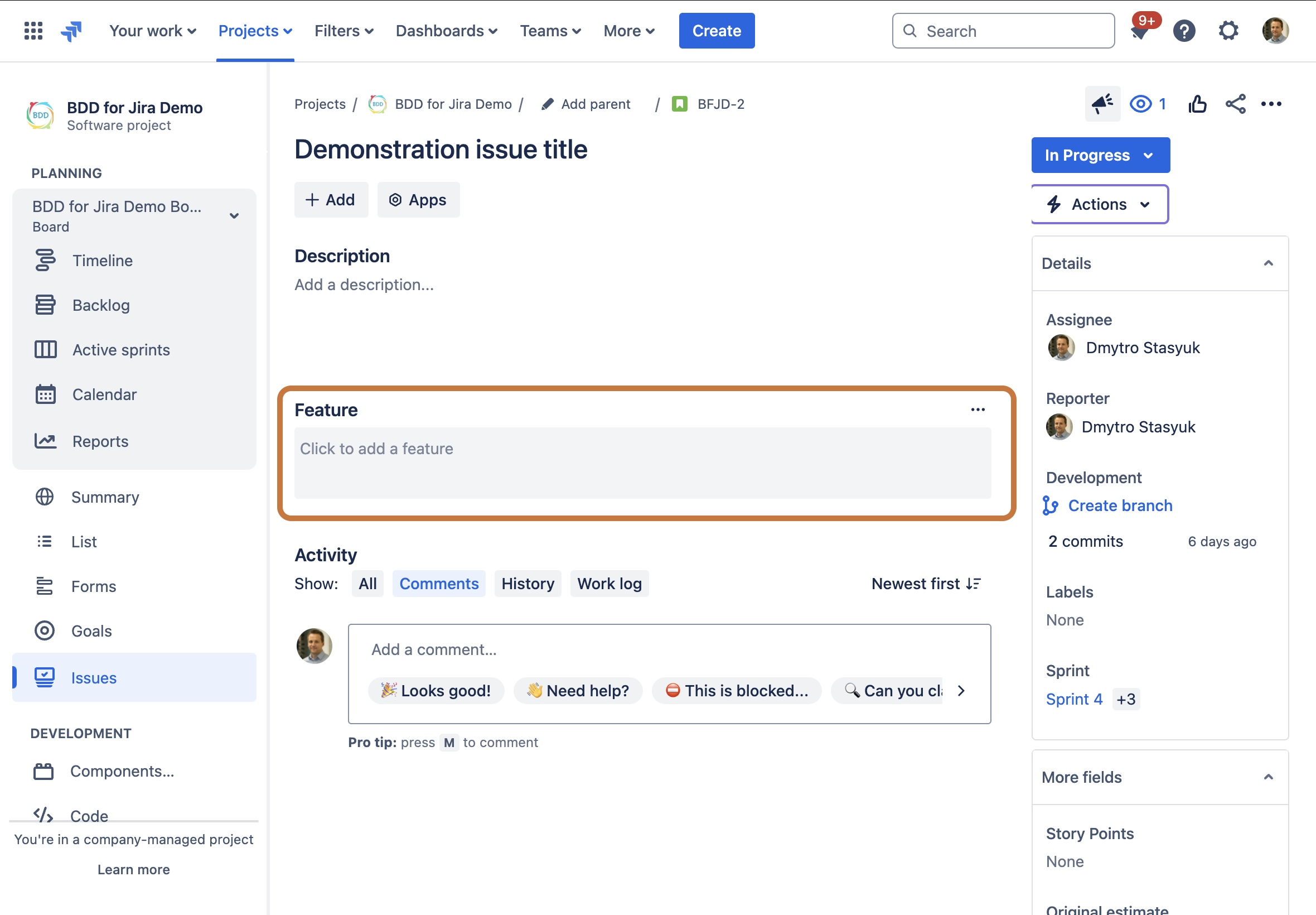Expand the Teams menu

(x=550, y=30)
